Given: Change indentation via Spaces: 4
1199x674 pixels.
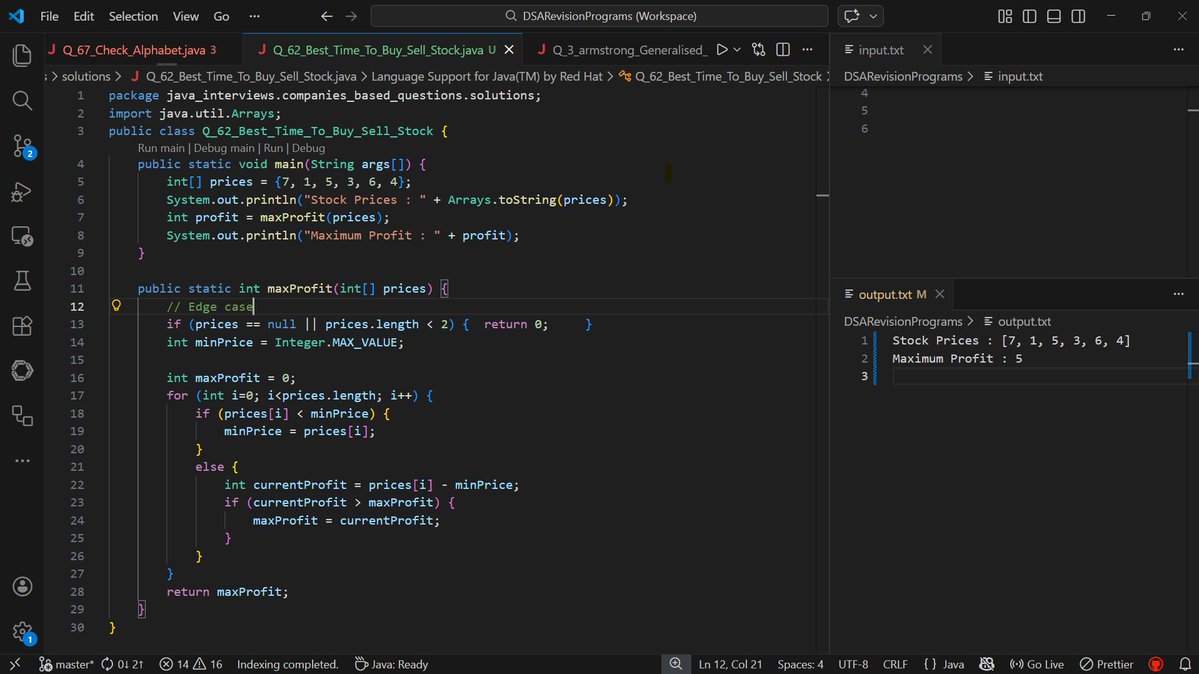Looking at the screenshot, I should [800, 664].
